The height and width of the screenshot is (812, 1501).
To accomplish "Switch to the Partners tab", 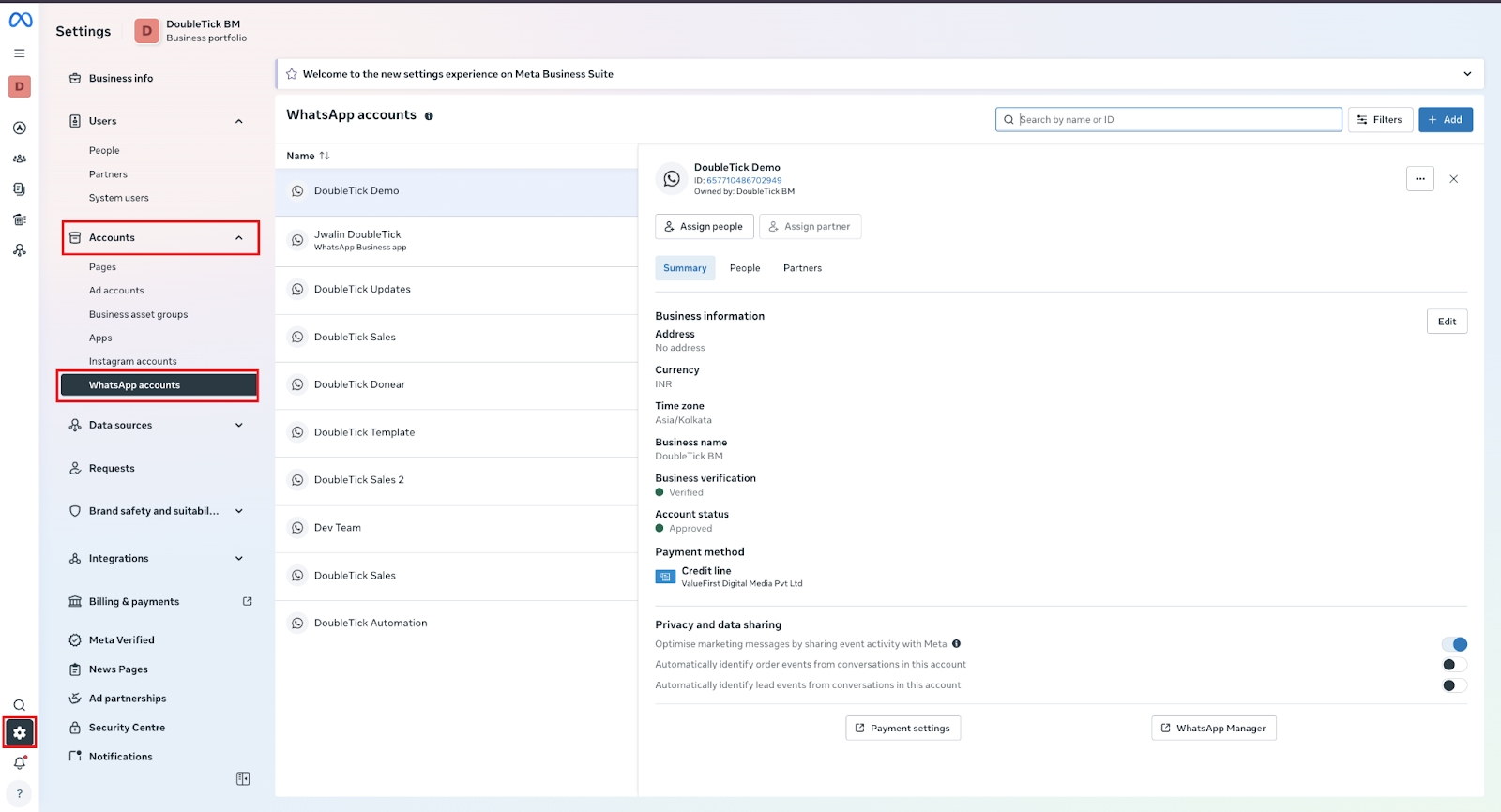I will click(802, 268).
